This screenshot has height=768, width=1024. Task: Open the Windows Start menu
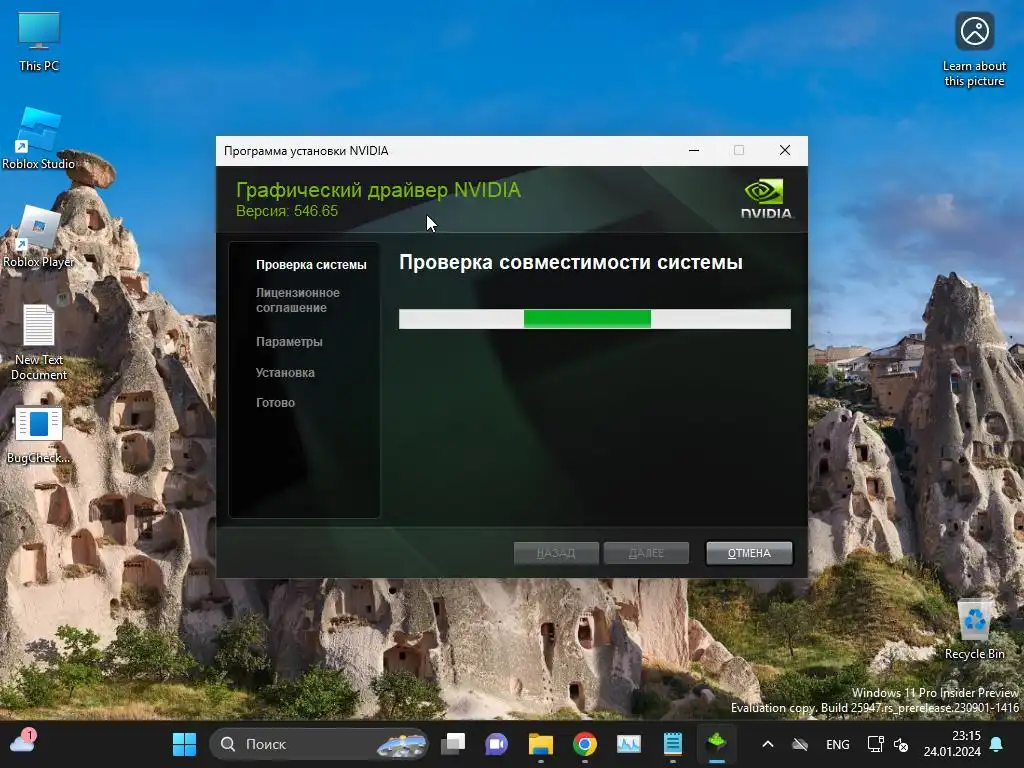184,744
